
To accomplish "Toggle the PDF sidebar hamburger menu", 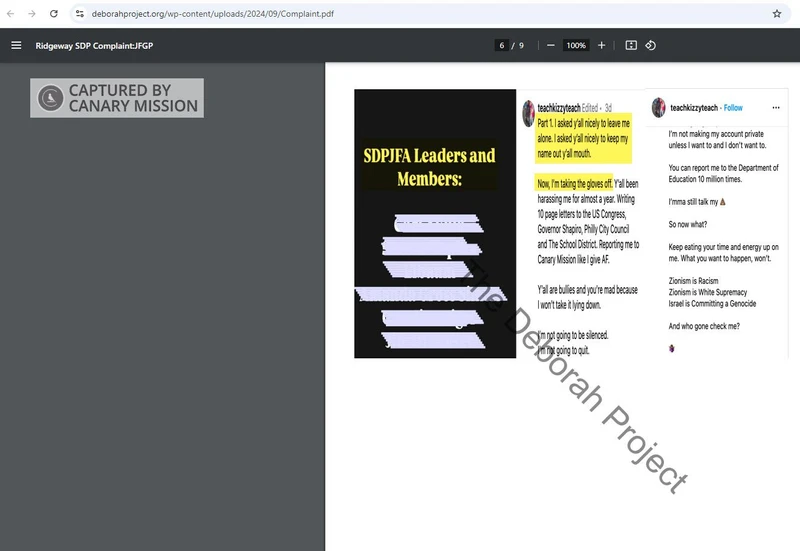I will (x=16, y=45).
